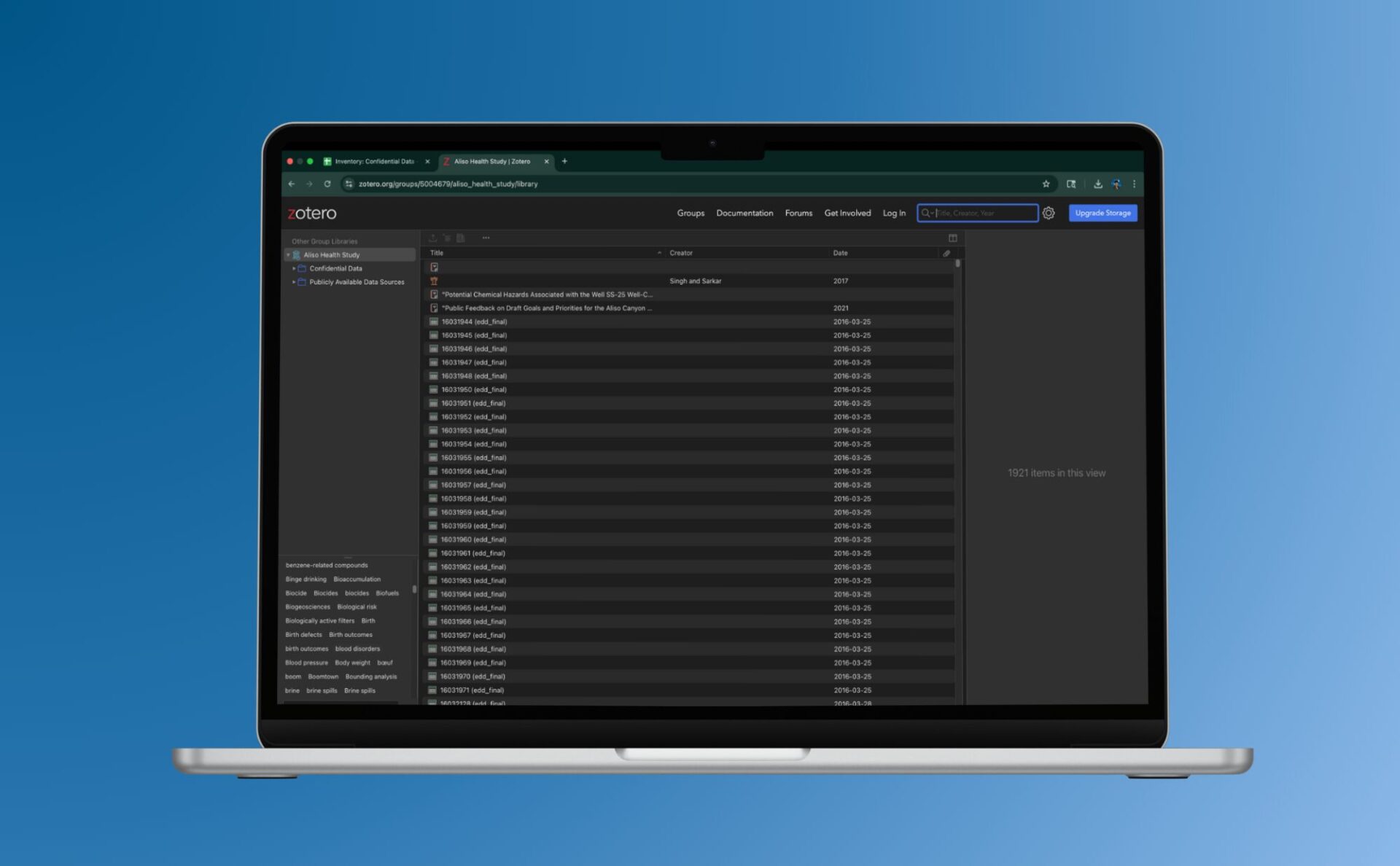Image resolution: width=1400 pixels, height=866 pixels.
Task: Open the more options ellipsis in toolbar
Action: [x=486, y=238]
